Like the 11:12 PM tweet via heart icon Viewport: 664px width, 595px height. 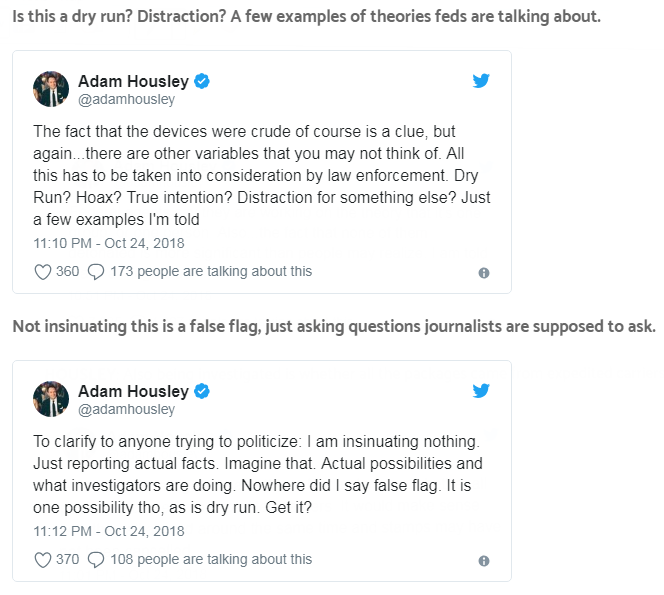click(x=43, y=560)
